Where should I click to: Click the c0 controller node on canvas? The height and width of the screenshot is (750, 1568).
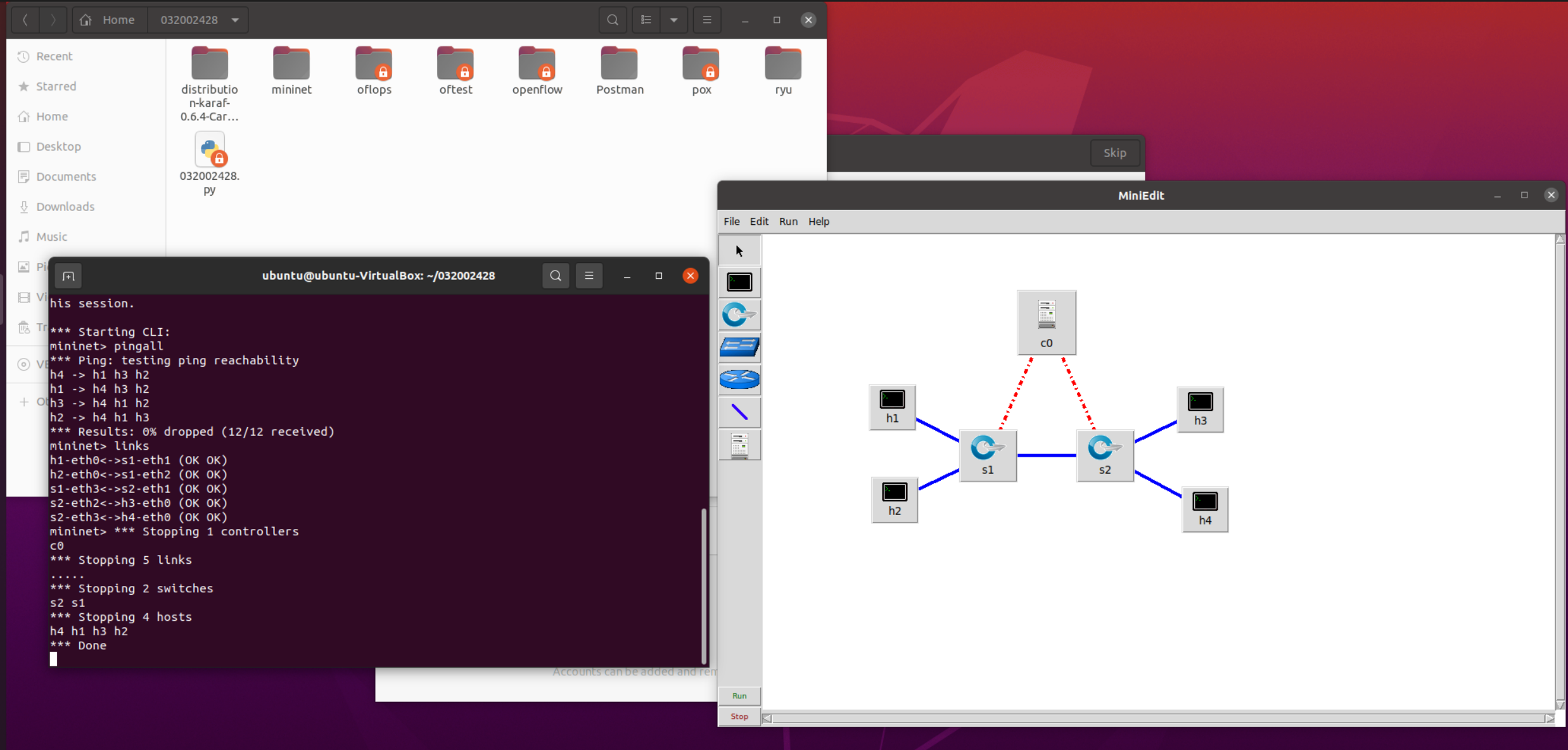click(x=1046, y=322)
